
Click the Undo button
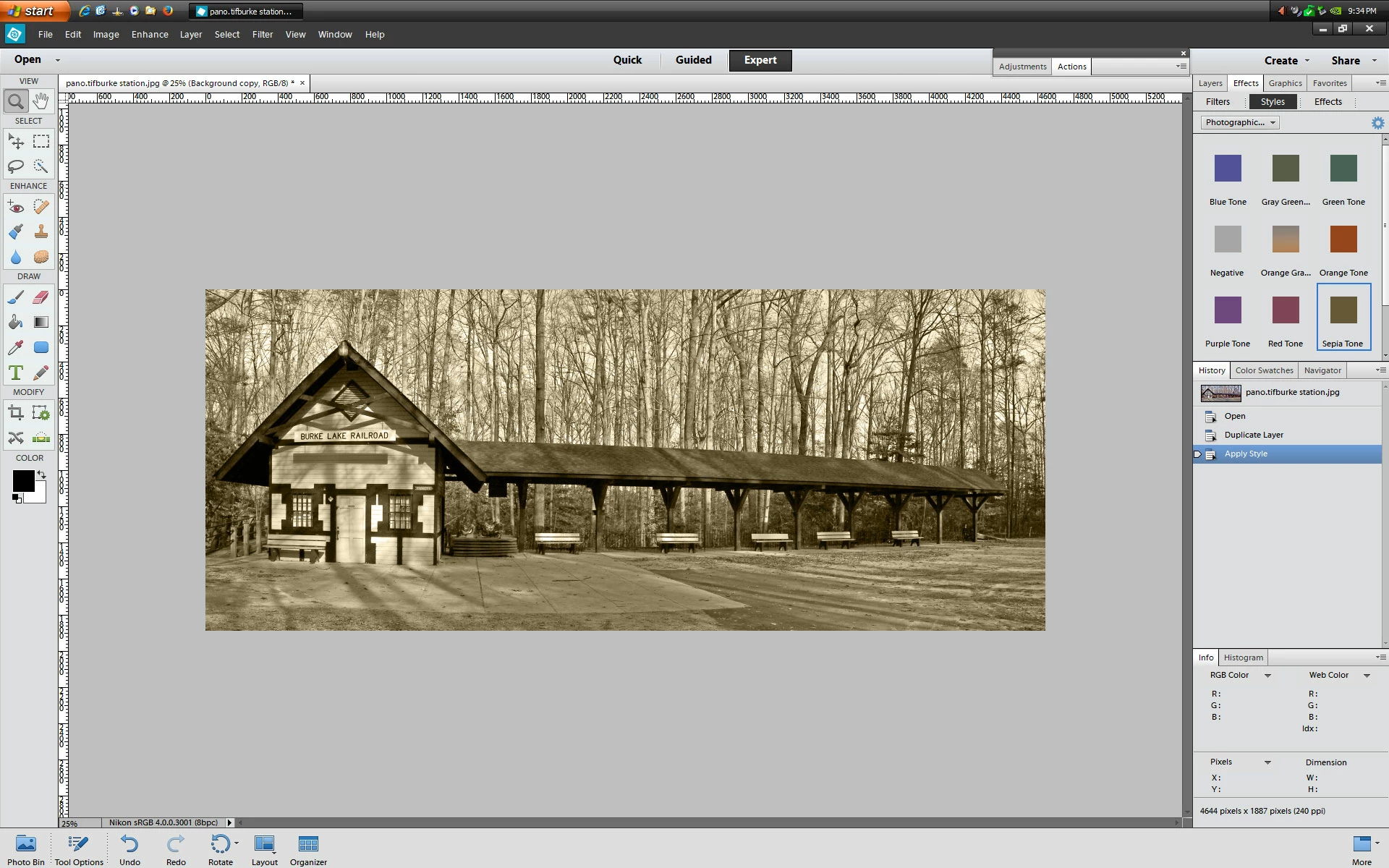pos(129,849)
